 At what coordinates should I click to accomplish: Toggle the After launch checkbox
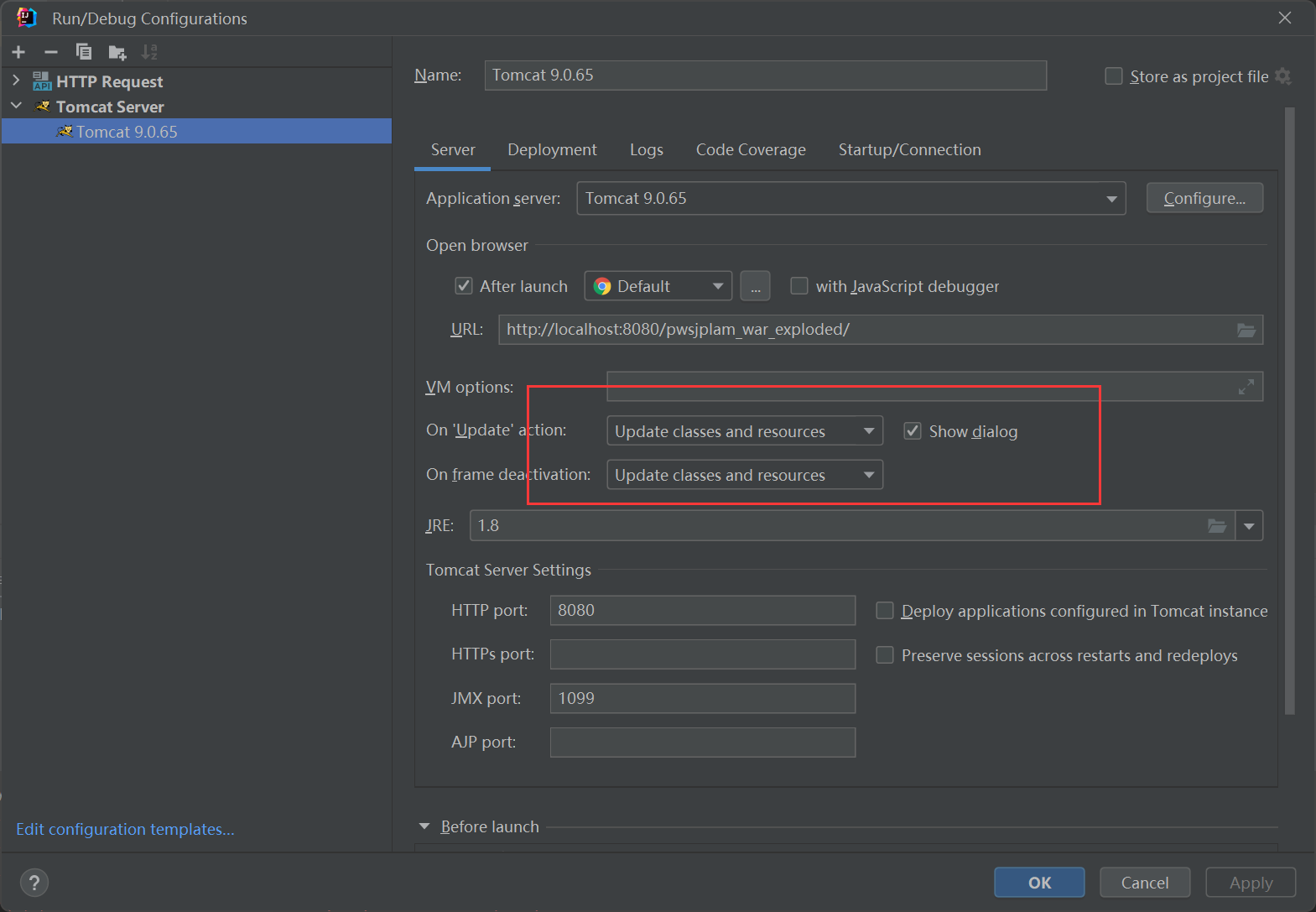pyautogui.click(x=463, y=286)
